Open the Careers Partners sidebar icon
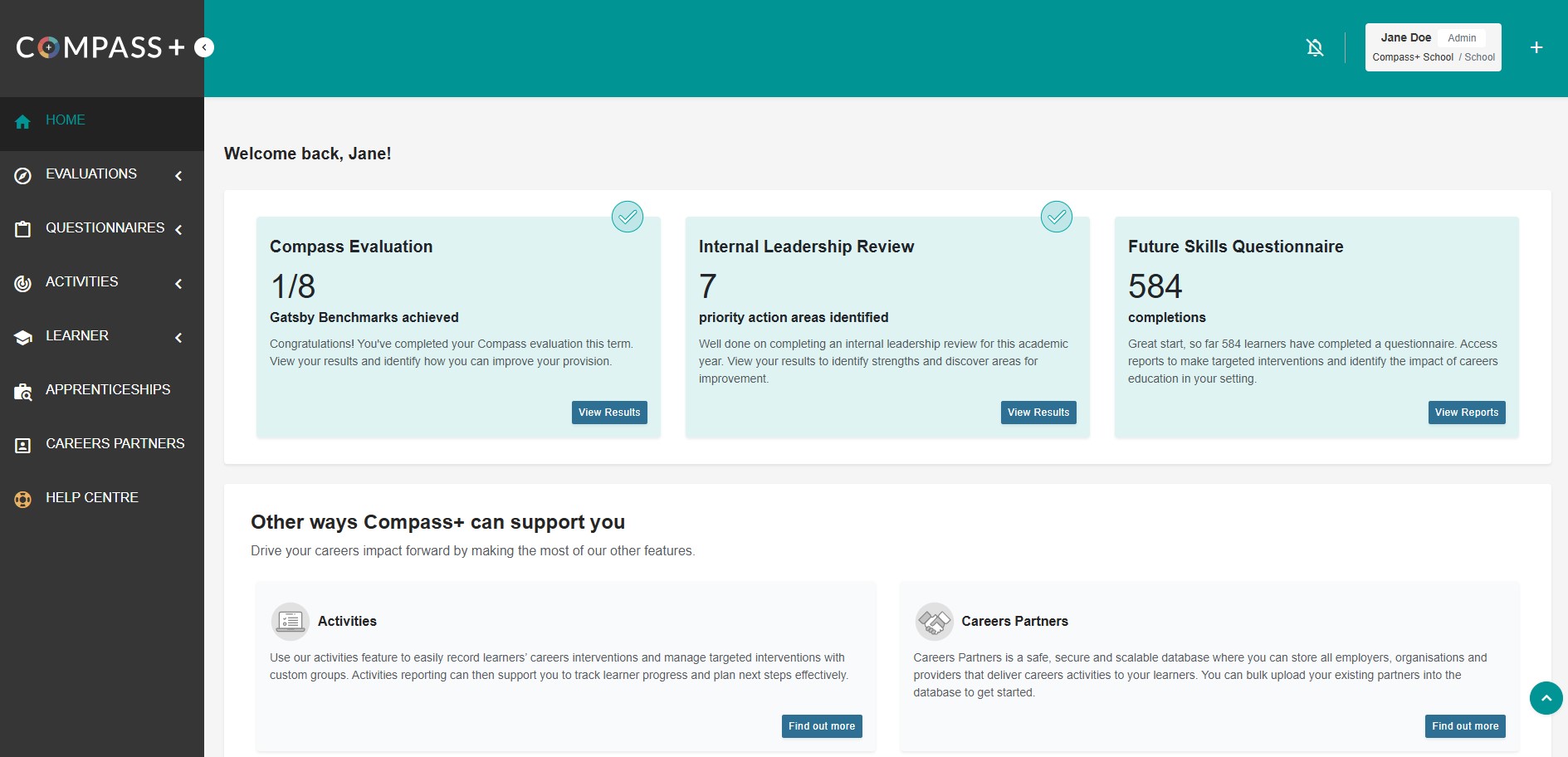Screen dimensions: 1568x757 click(22, 445)
